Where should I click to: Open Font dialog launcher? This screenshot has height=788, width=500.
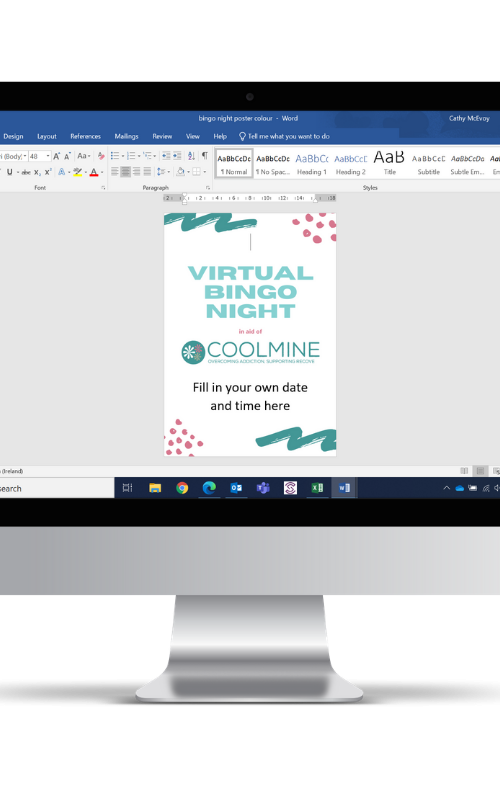103,187
